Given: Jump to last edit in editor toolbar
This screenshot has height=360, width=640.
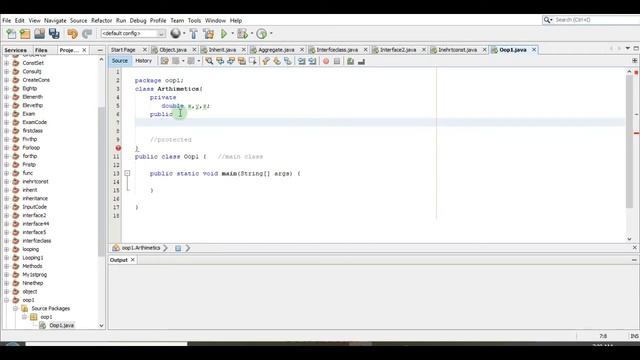Looking at the screenshot, I should click(x=164, y=61).
